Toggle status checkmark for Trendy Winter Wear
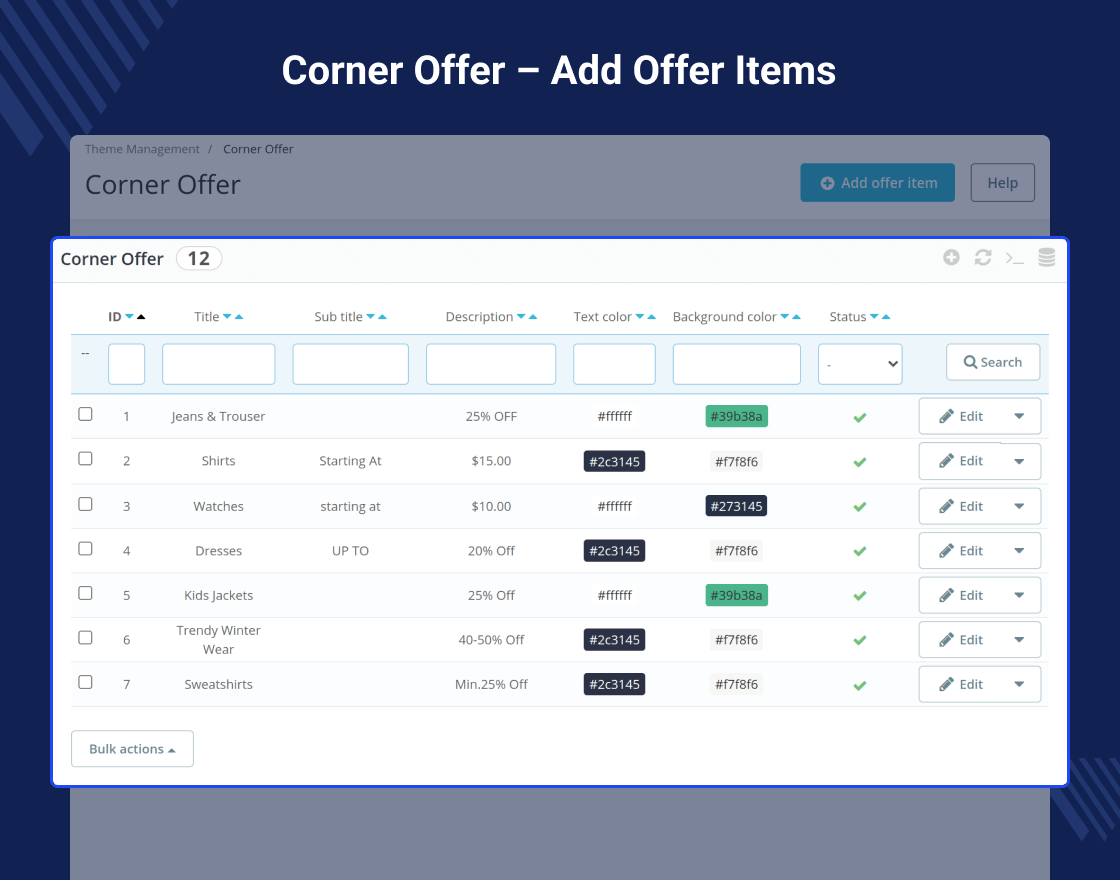This screenshot has width=1120, height=880. tap(860, 640)
